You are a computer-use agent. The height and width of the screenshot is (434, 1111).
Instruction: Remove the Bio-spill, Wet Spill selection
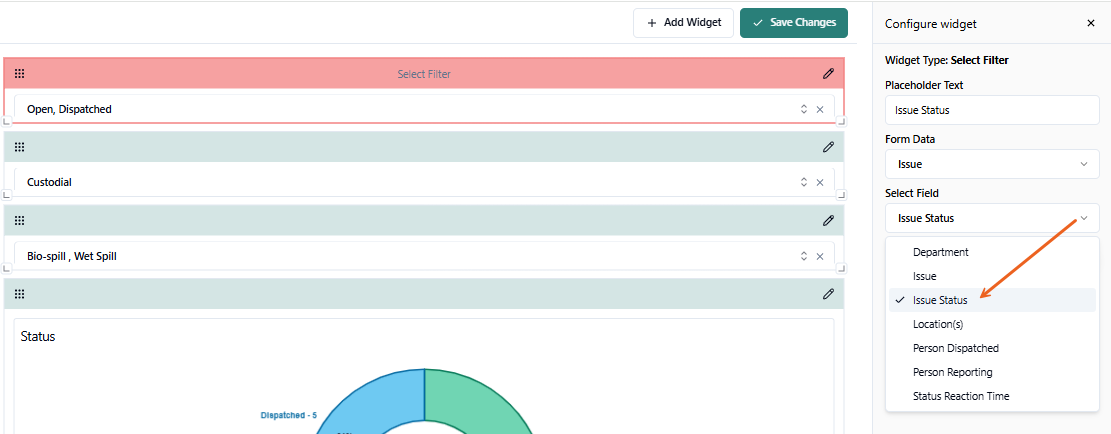click(x=820, y=257)
